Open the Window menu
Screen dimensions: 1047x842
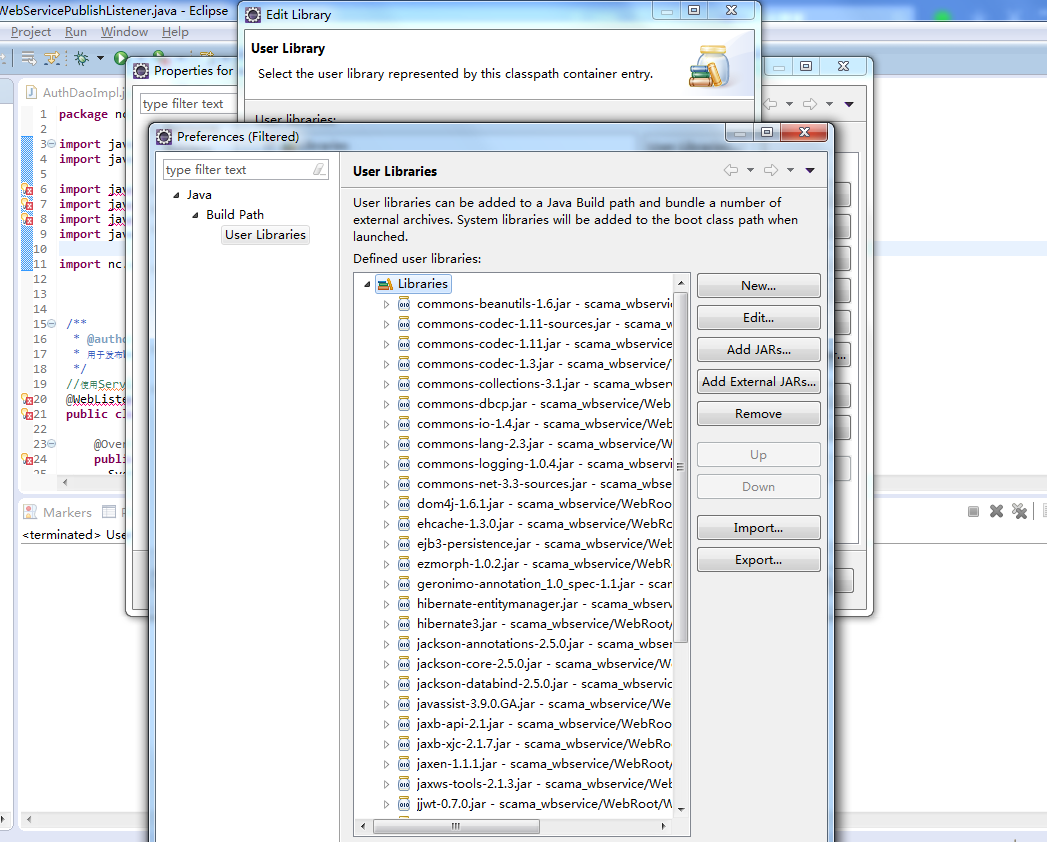(124, 32)
